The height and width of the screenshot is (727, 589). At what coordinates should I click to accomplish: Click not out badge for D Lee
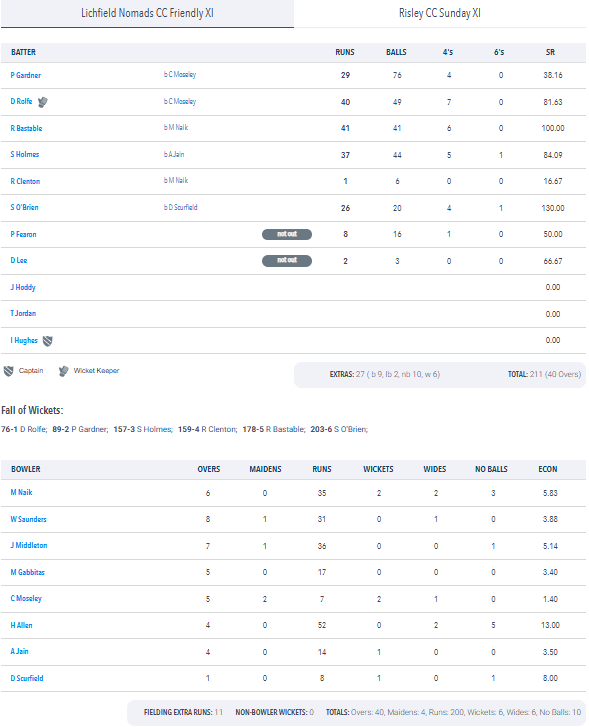287,261
